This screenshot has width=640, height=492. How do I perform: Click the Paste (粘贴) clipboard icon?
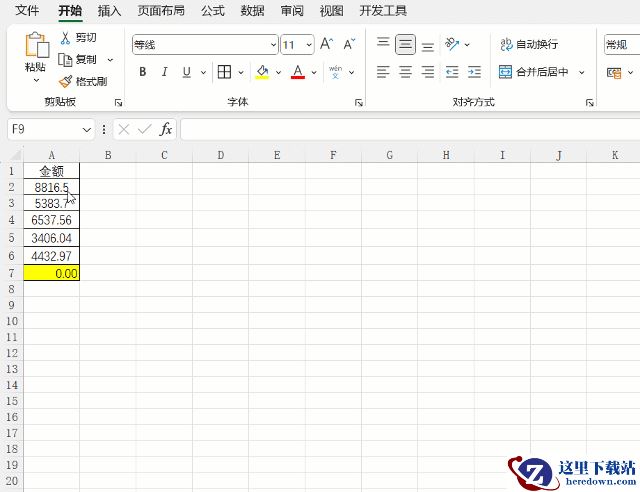pos(36,46)
